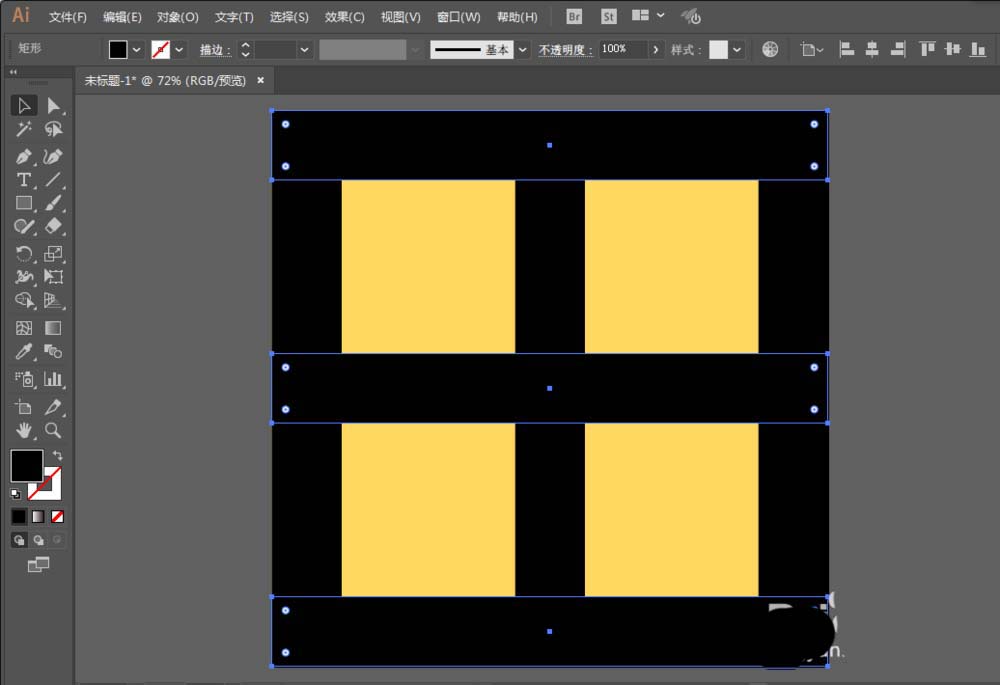Image resolution: width=1000 pixels, height=685 pixels.
Task: Select the Gradient tool
Action: coord(54,328)
